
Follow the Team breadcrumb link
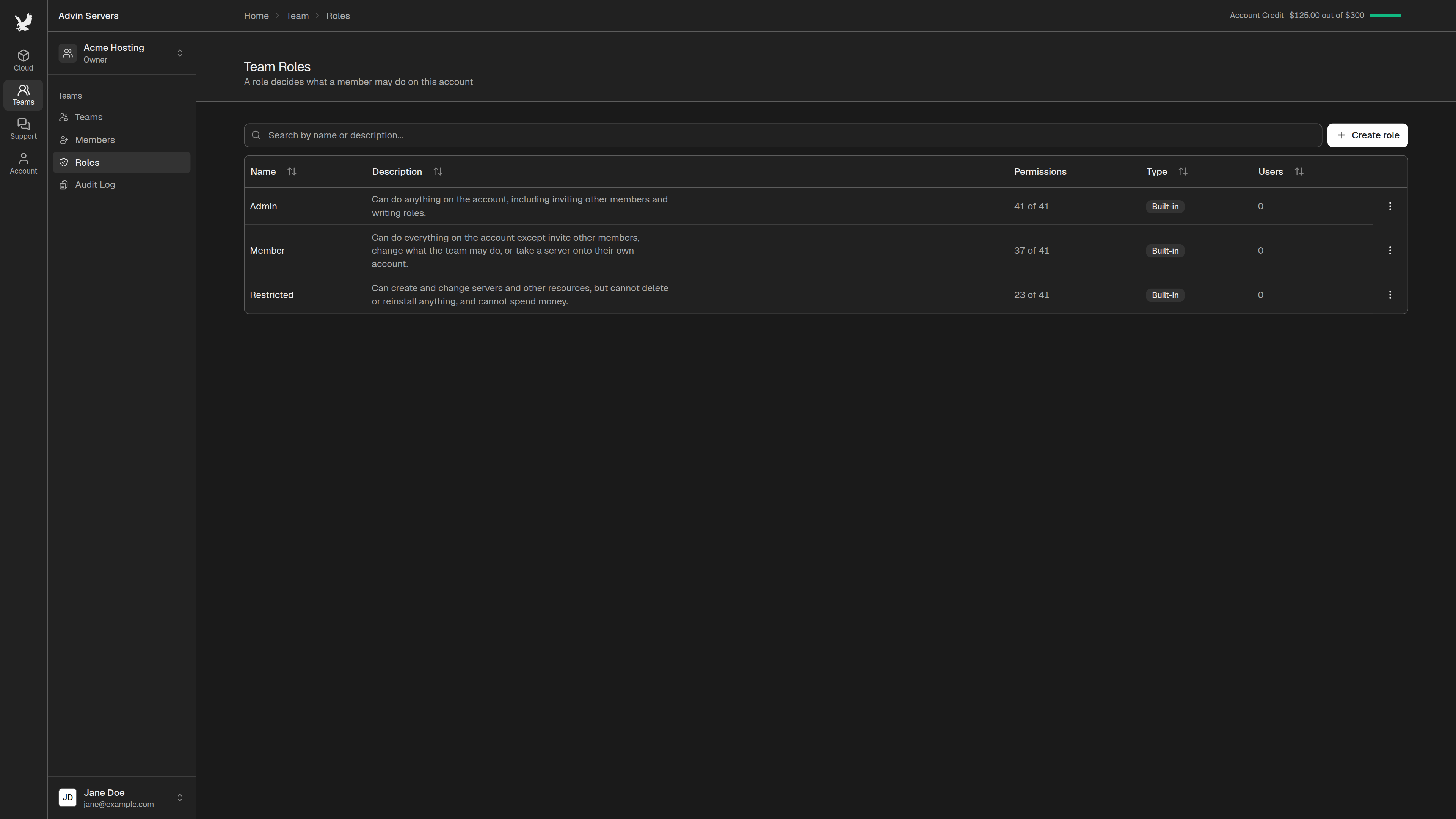tap(297, 16)
